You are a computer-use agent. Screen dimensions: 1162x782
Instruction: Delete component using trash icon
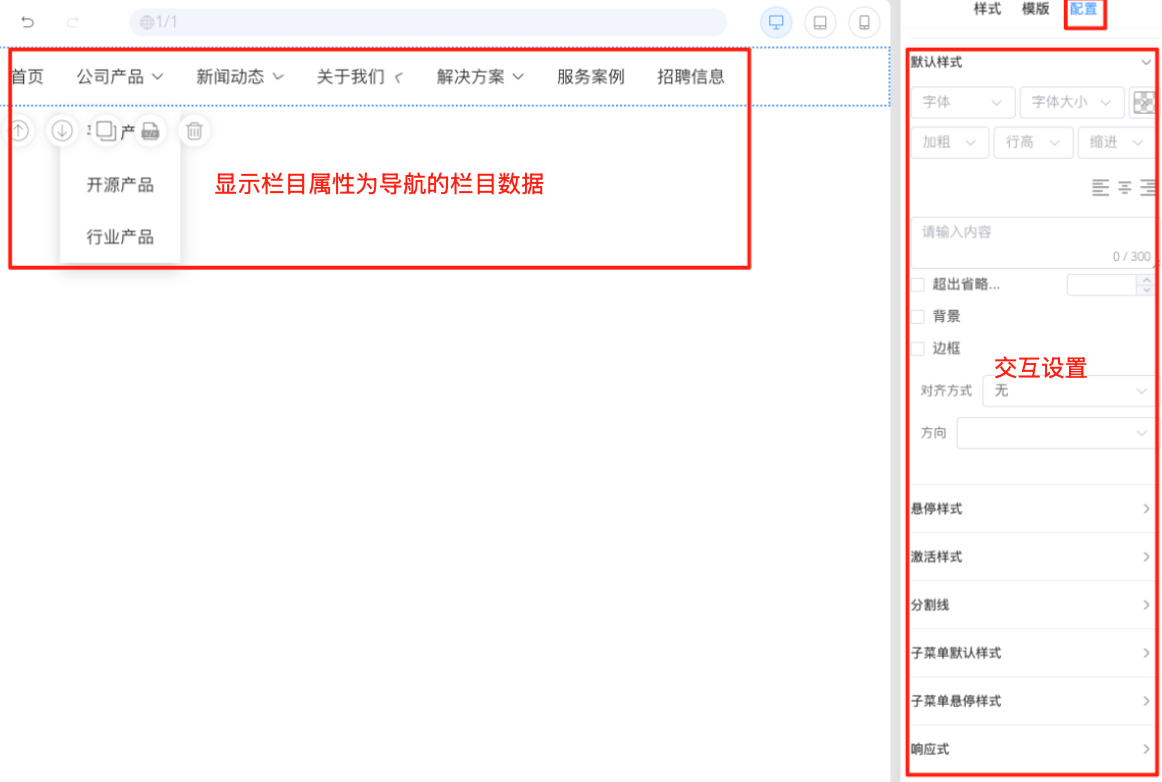[x=195, y=130]
